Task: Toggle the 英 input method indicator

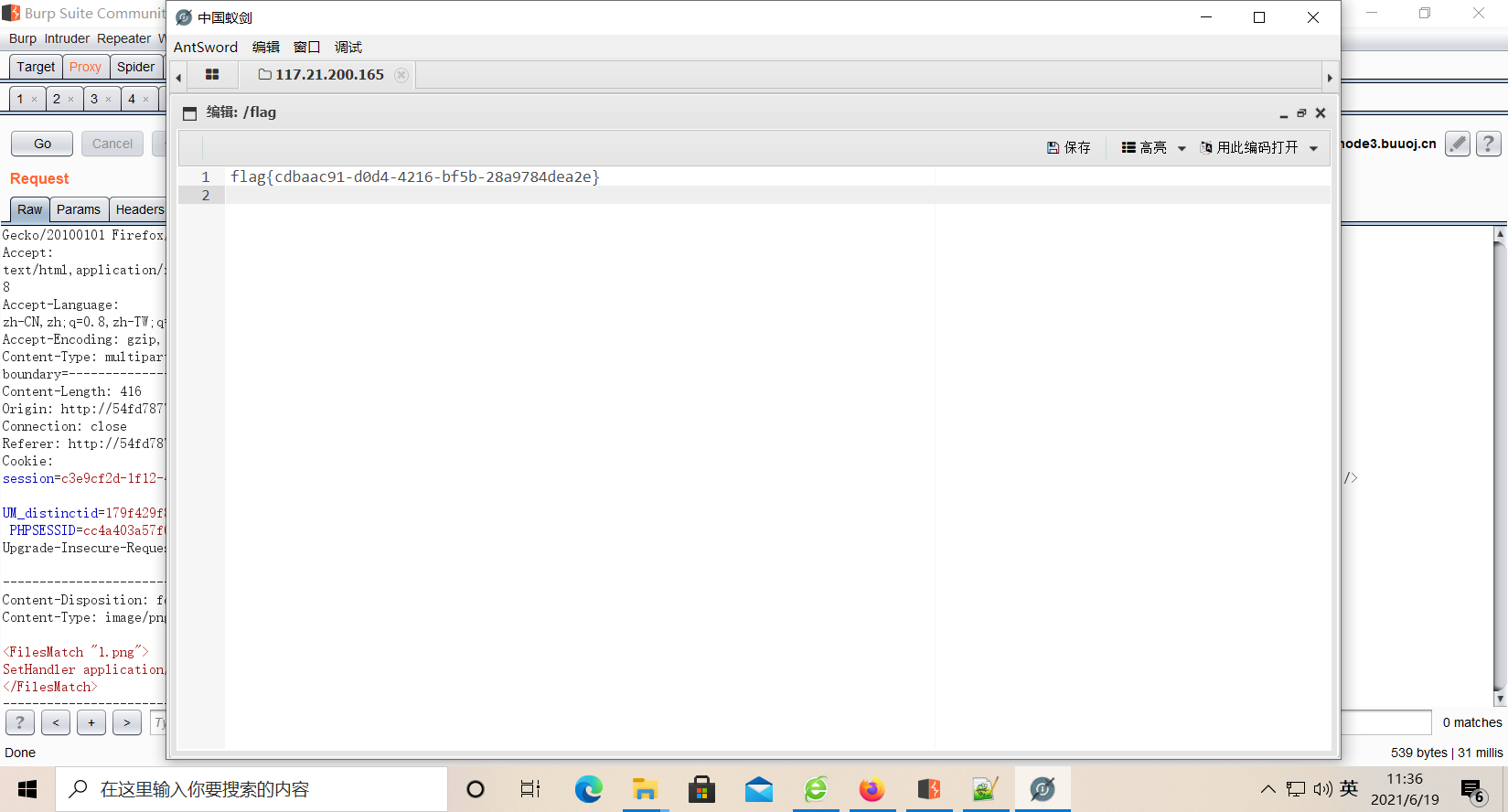Action: 1349,789
